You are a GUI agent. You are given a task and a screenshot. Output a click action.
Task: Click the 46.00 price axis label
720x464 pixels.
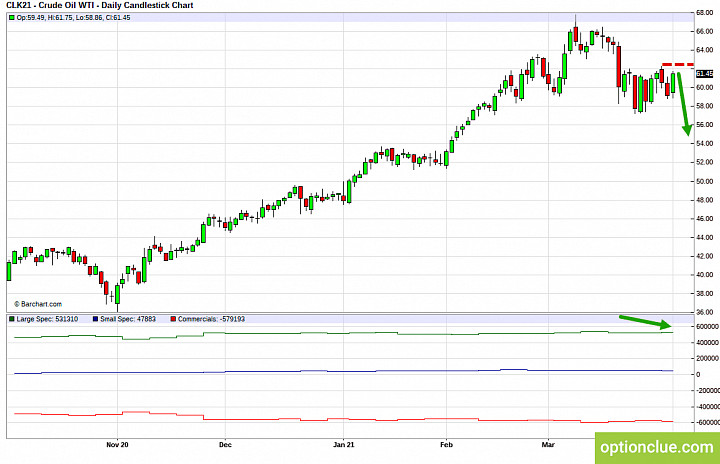[704, 219]
